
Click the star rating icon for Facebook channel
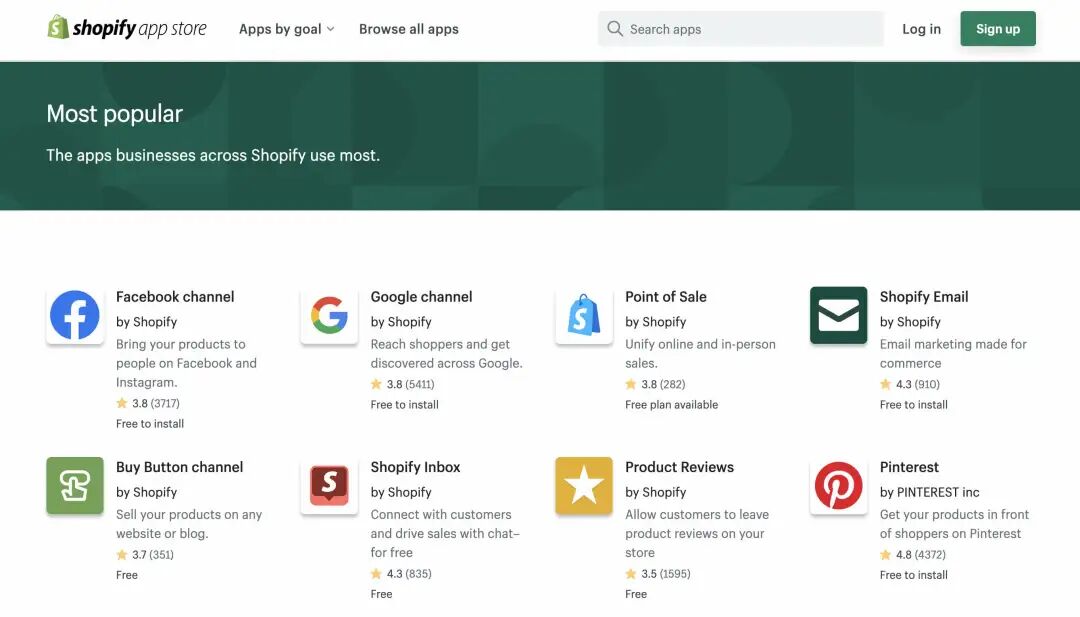(x=122, y=403)
